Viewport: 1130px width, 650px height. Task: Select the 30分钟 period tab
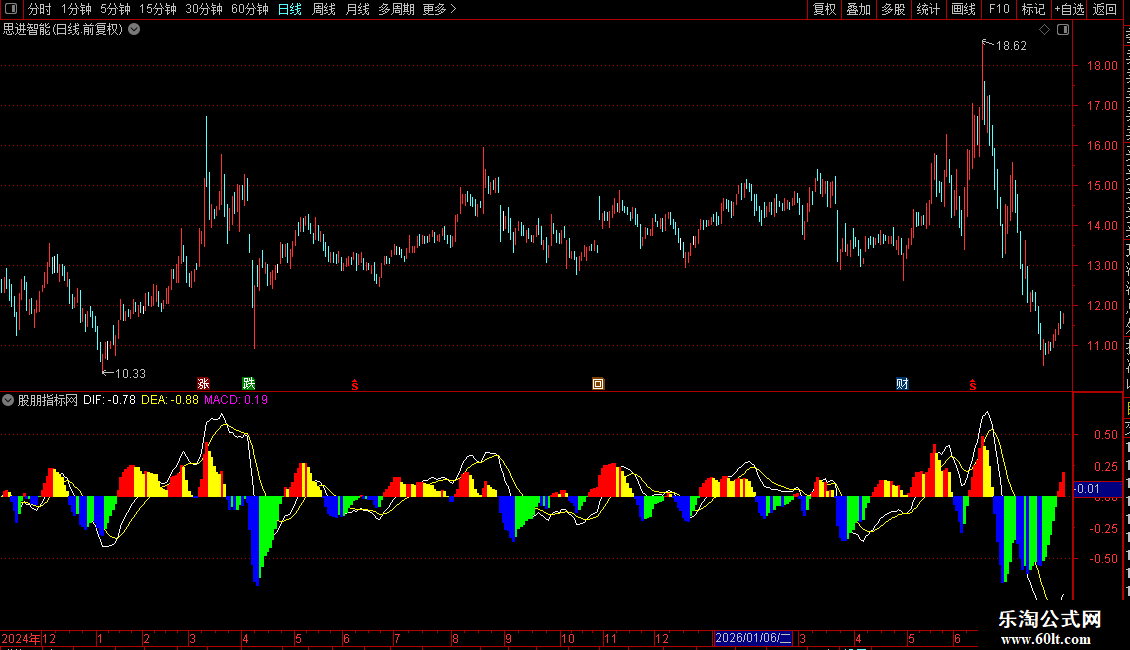[204, 9]
